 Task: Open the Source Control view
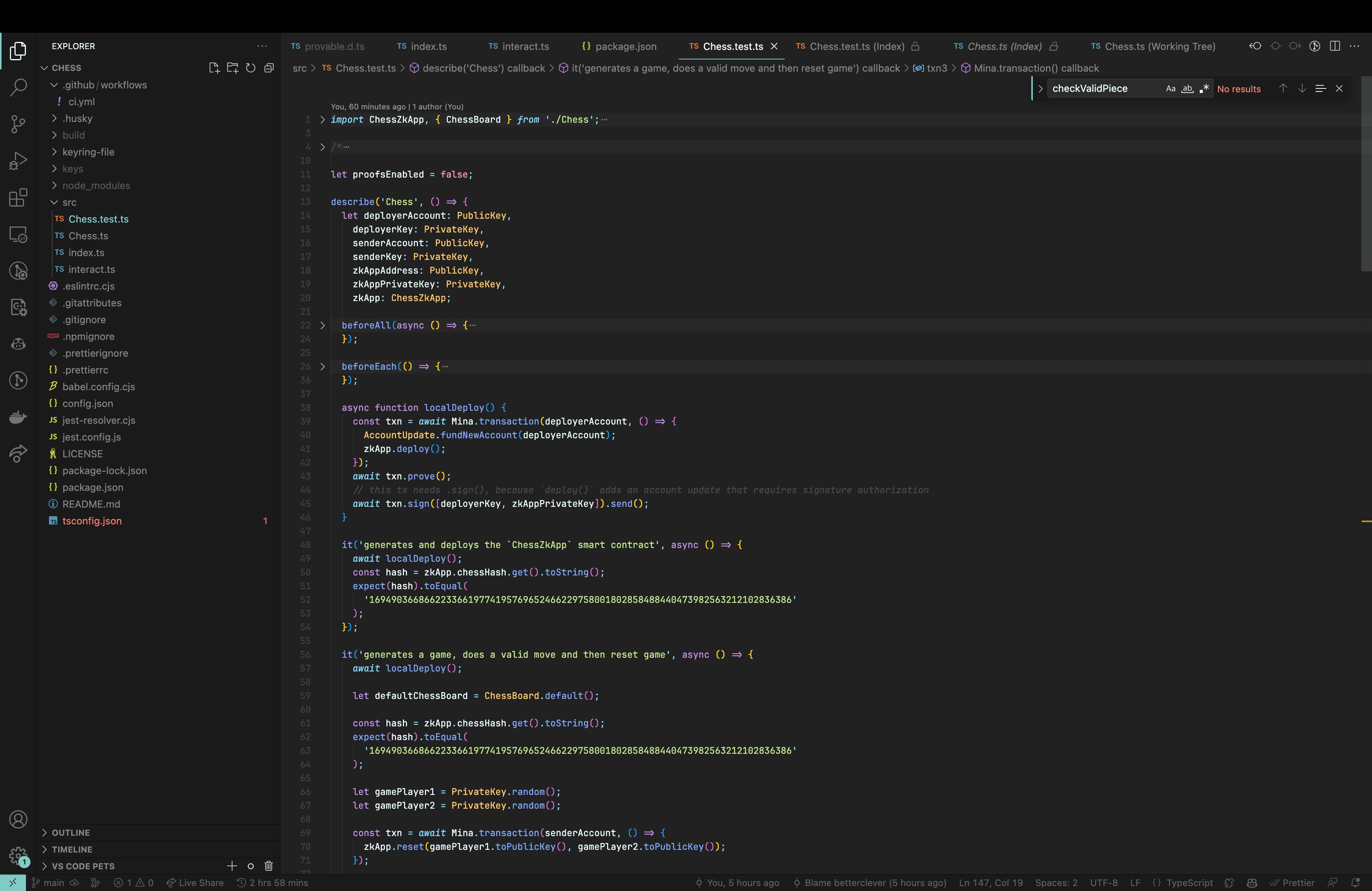[18, 124]
